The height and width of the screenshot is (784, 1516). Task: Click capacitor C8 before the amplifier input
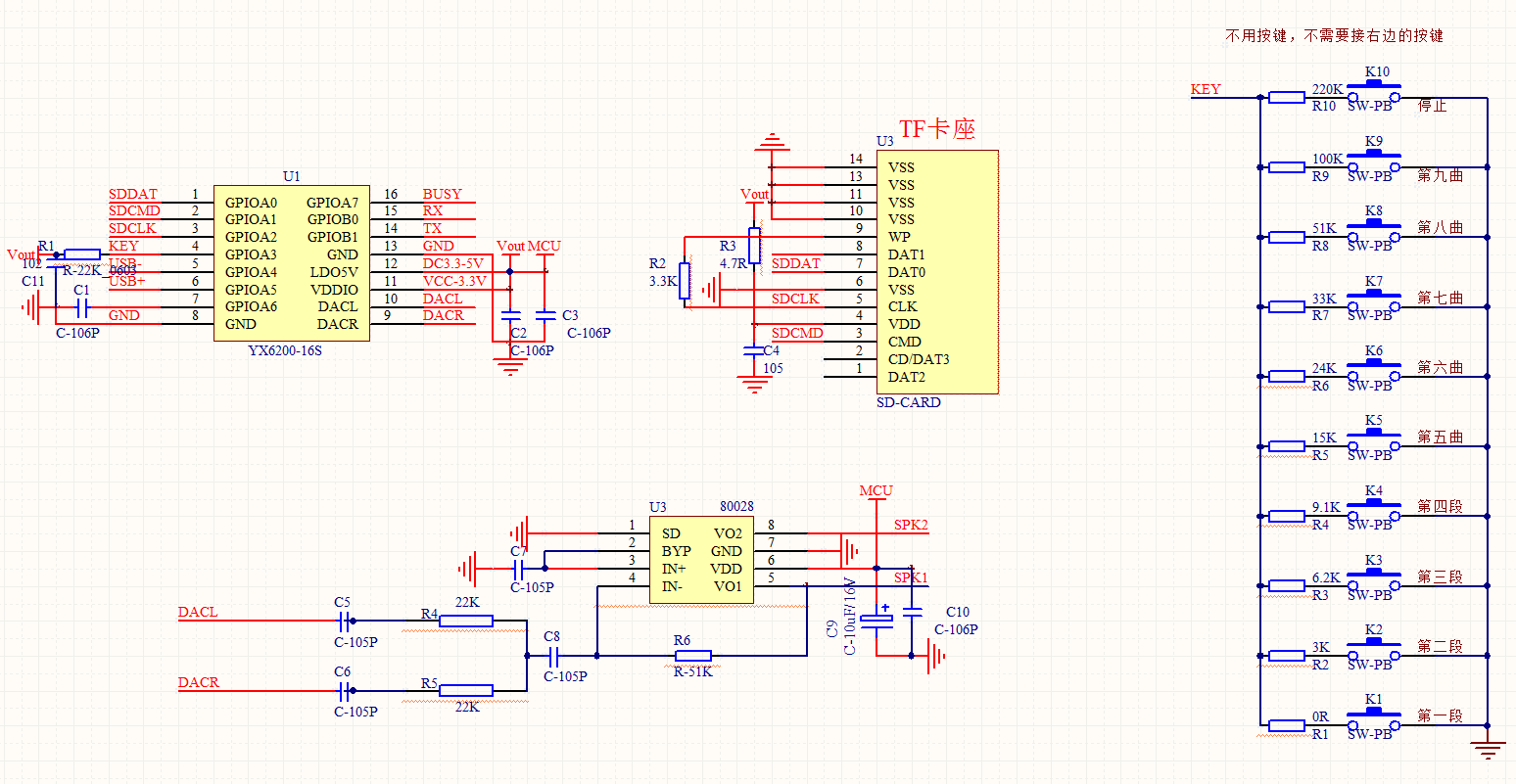click(x=553, y=656)
